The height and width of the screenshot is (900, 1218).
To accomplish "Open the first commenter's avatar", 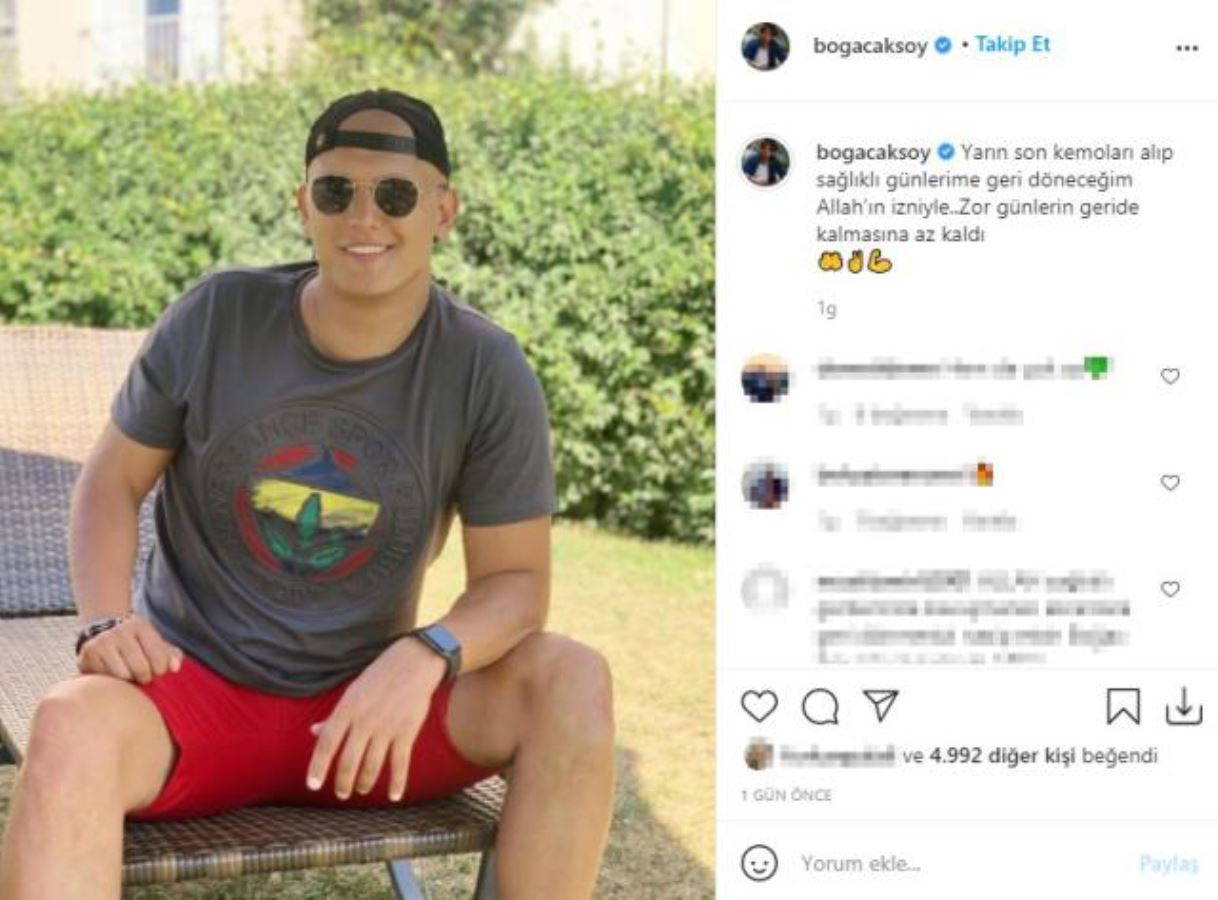I will pyautogui.click(x=765, y=378).
